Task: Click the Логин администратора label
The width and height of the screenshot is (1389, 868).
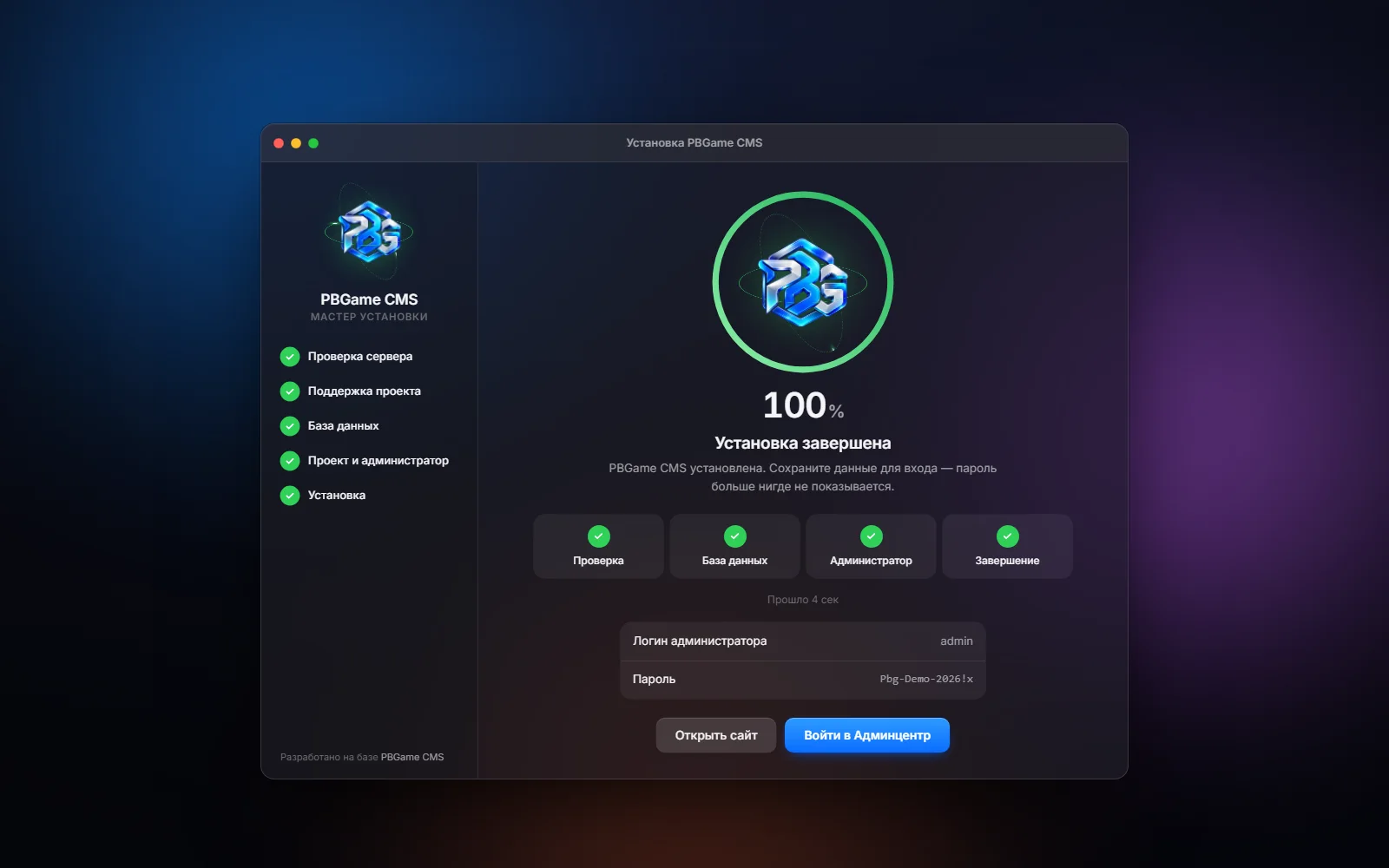Action: click(700, 641)
